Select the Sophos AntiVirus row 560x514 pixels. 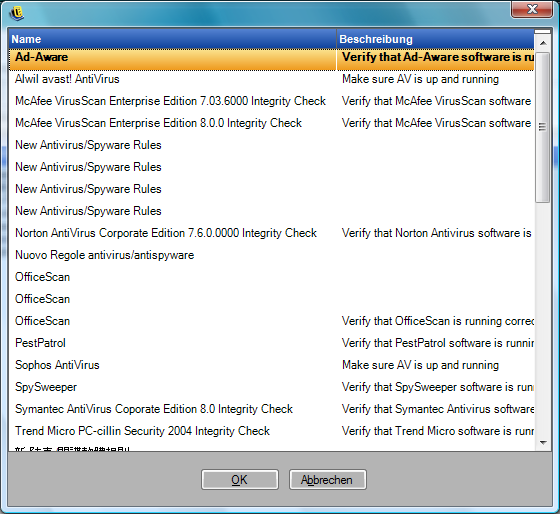(271, 365)
